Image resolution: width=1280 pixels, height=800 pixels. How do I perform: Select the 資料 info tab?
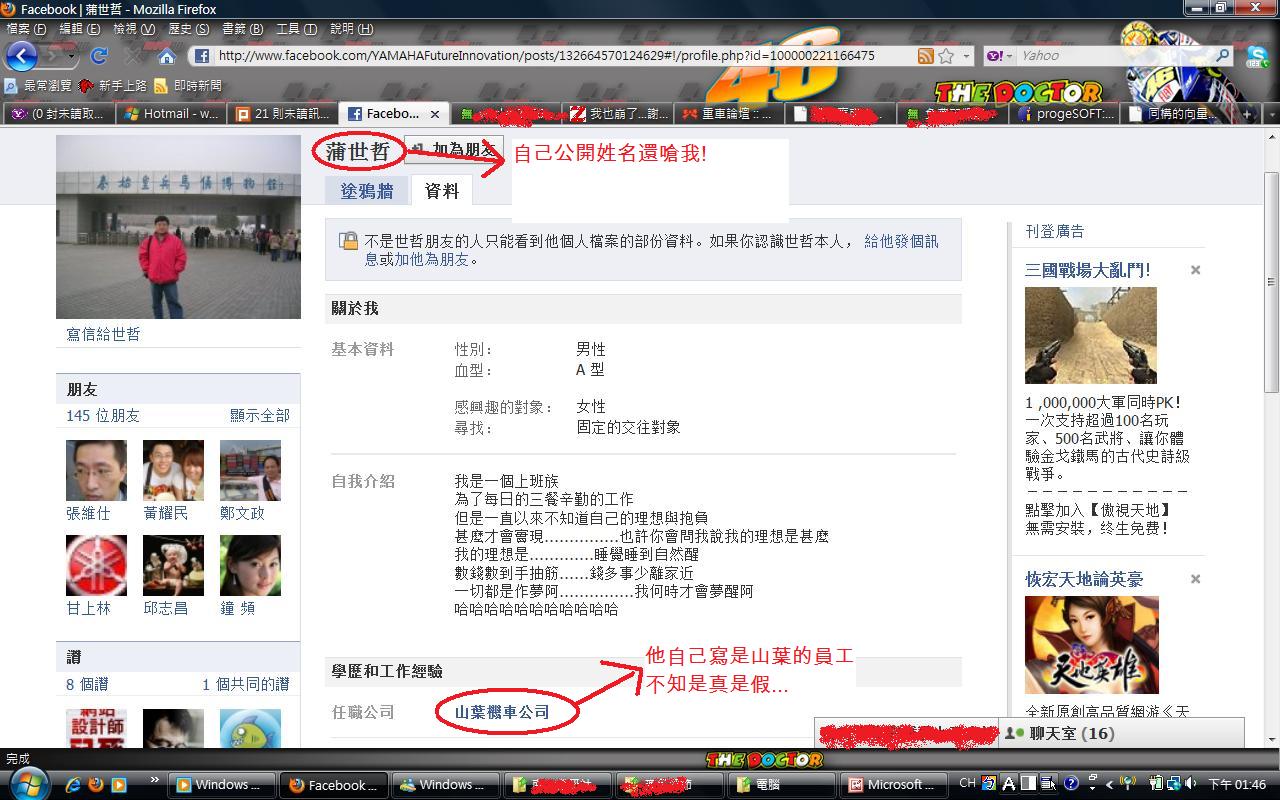[x=441, y=190]
